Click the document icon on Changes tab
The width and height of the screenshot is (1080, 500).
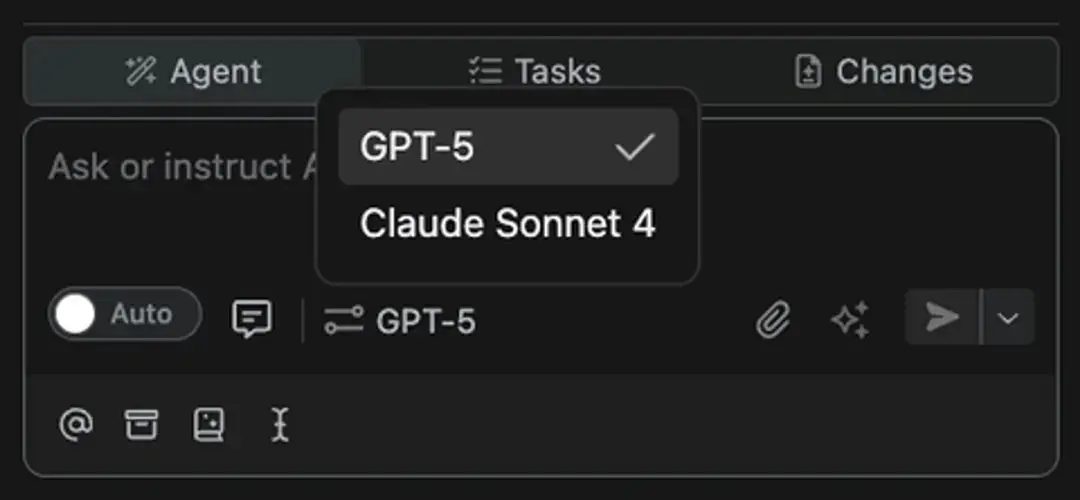pyautogui.click(x=808, y=72)
